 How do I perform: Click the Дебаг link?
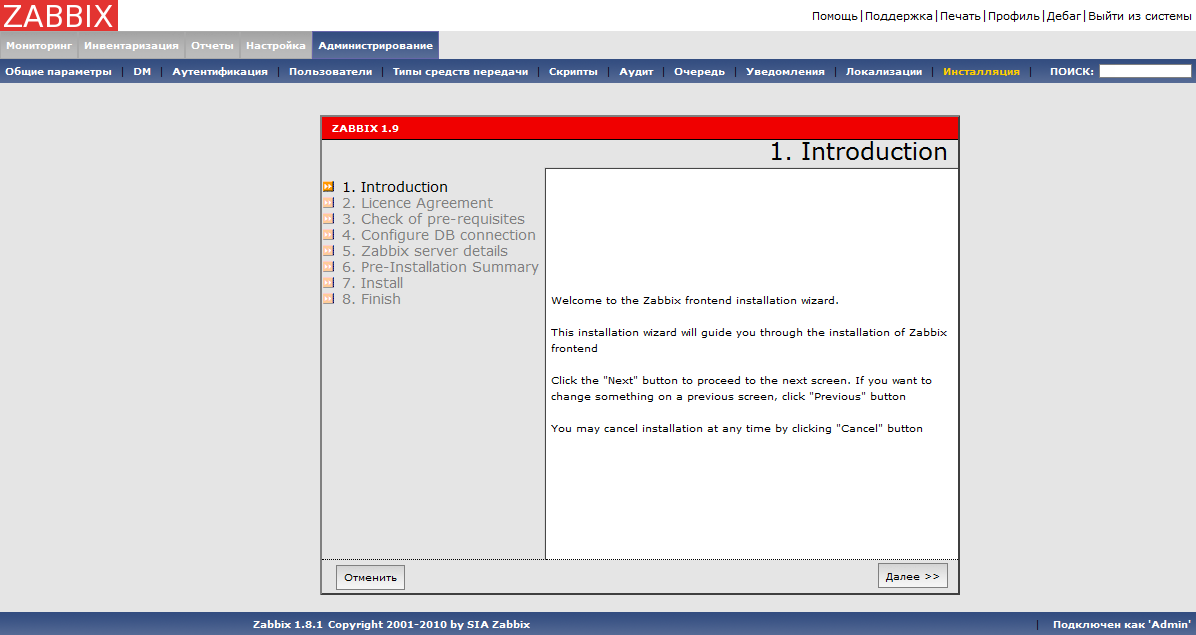[1063, 16]
